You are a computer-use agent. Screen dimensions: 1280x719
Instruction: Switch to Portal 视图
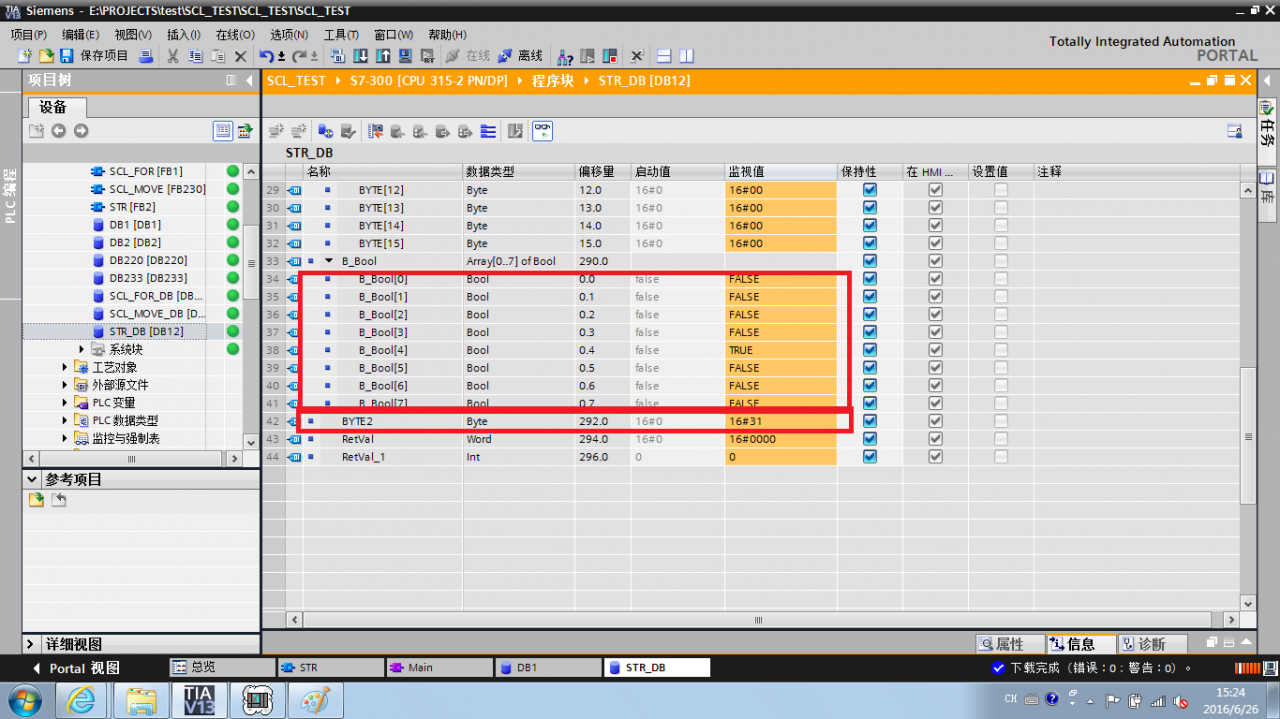coord(75,667)
